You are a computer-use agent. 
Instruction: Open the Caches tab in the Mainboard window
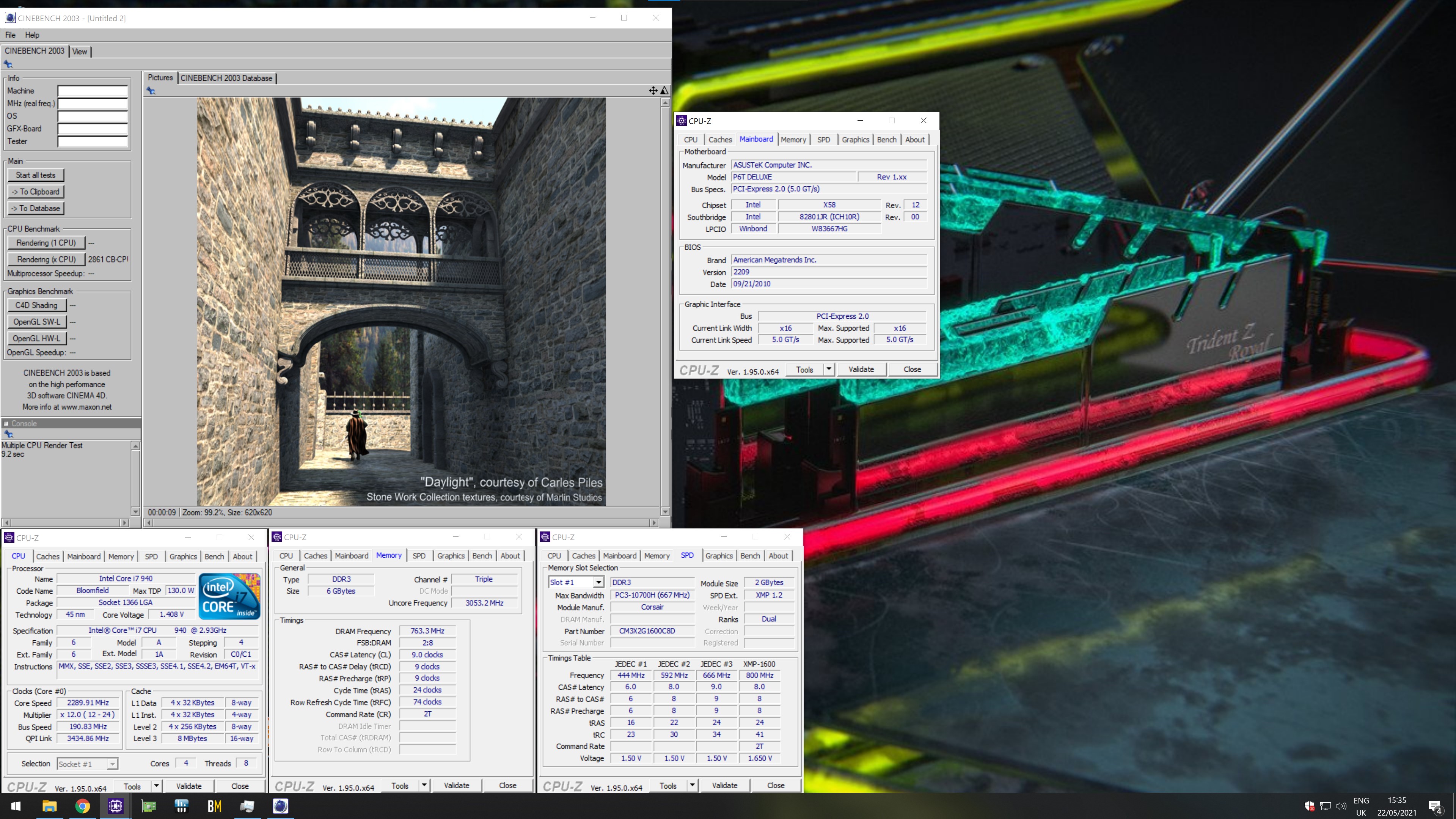point(720,140)
